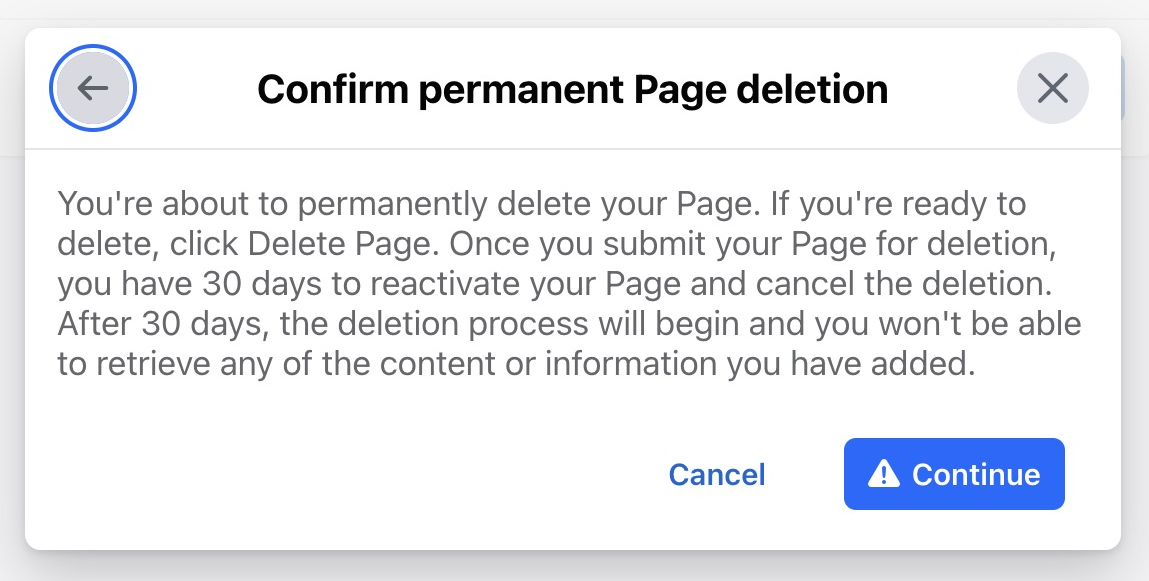Click the back arrow in dialog header
The height and width of the screenshot is (581, 1149).
92,88
